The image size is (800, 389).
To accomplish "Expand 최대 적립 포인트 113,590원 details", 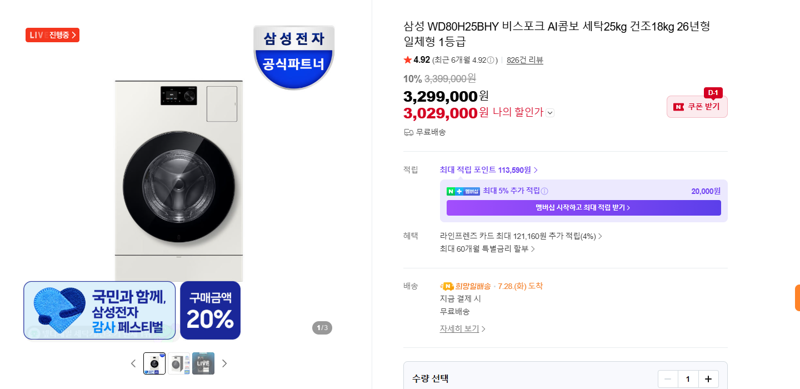I will pos(489,170).
